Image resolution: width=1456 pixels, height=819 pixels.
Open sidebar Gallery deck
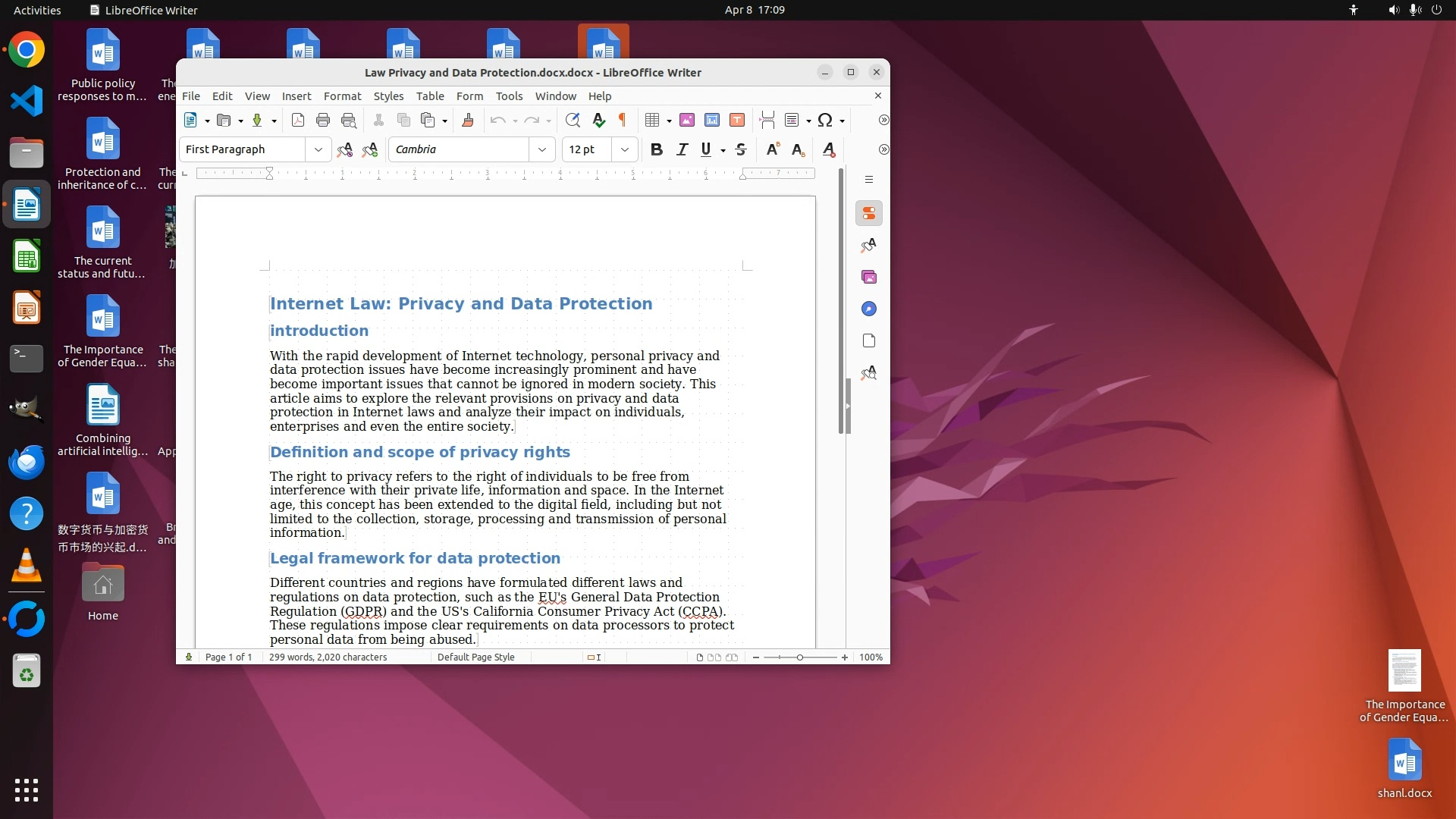(x=869, y=277)
